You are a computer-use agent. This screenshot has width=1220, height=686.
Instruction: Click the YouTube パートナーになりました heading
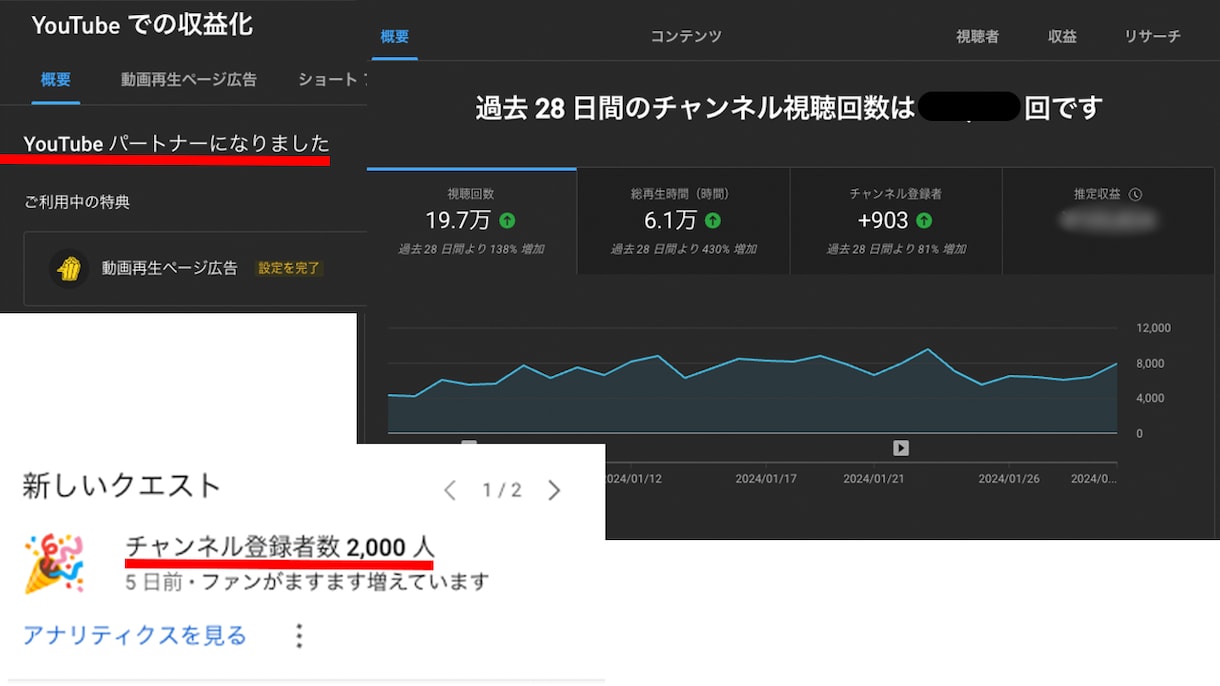(176, 144)
